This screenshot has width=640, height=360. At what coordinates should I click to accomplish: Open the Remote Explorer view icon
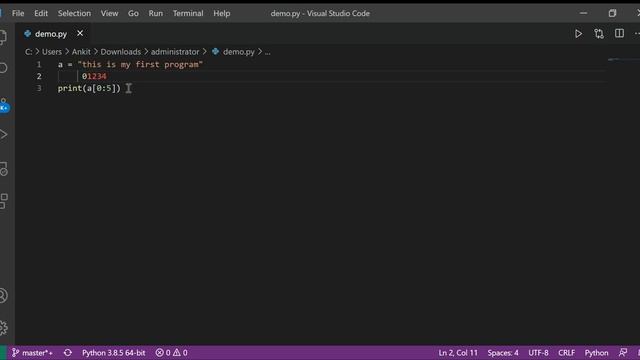(x=4, y=168)
